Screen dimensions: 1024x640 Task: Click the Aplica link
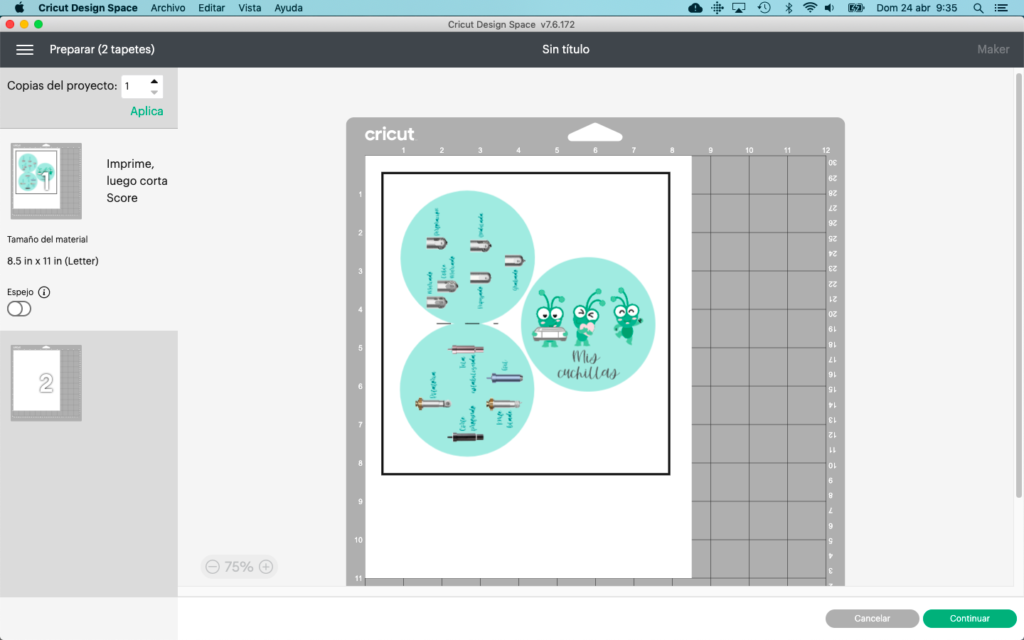point(146,111)
